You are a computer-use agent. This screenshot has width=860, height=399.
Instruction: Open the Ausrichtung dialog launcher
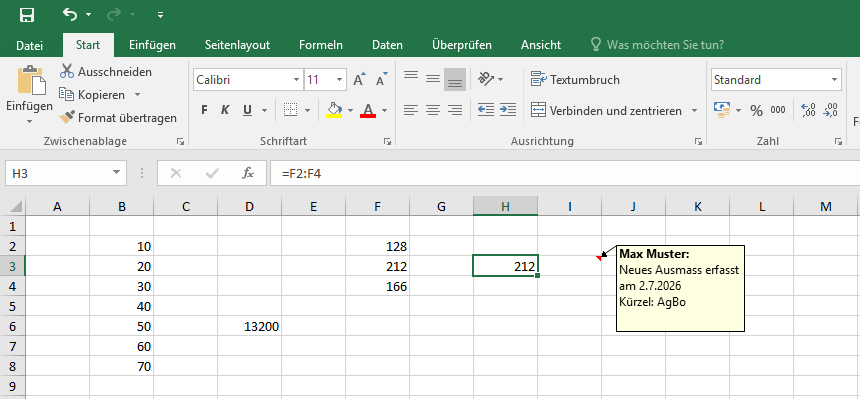point(698,142)
